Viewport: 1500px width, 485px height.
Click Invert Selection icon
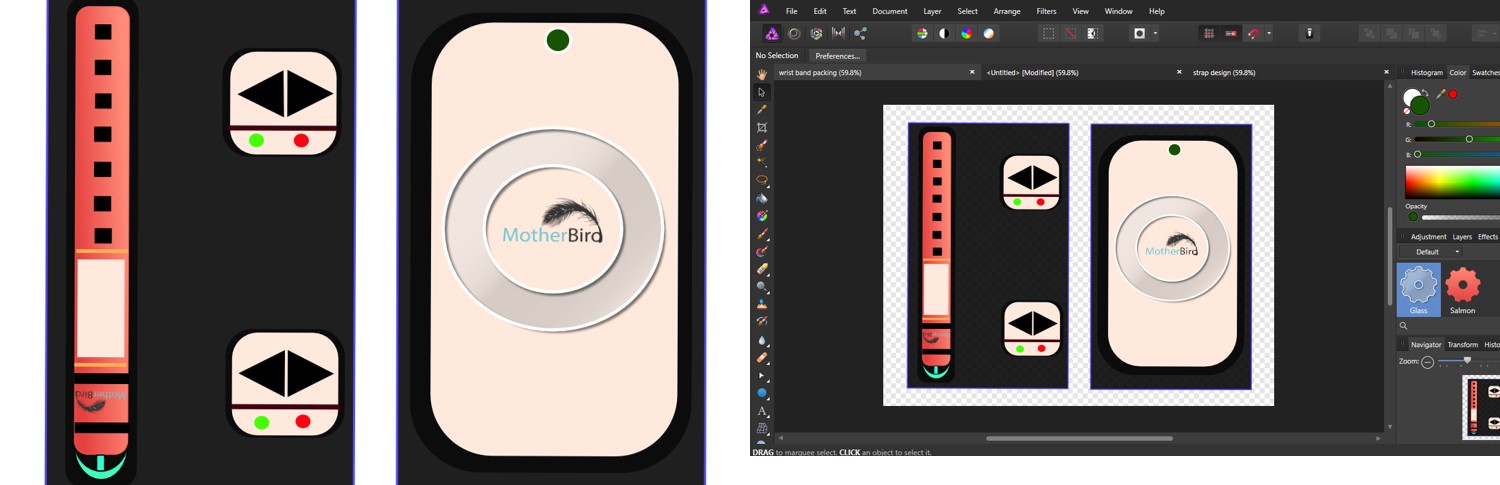[1092, 33]
